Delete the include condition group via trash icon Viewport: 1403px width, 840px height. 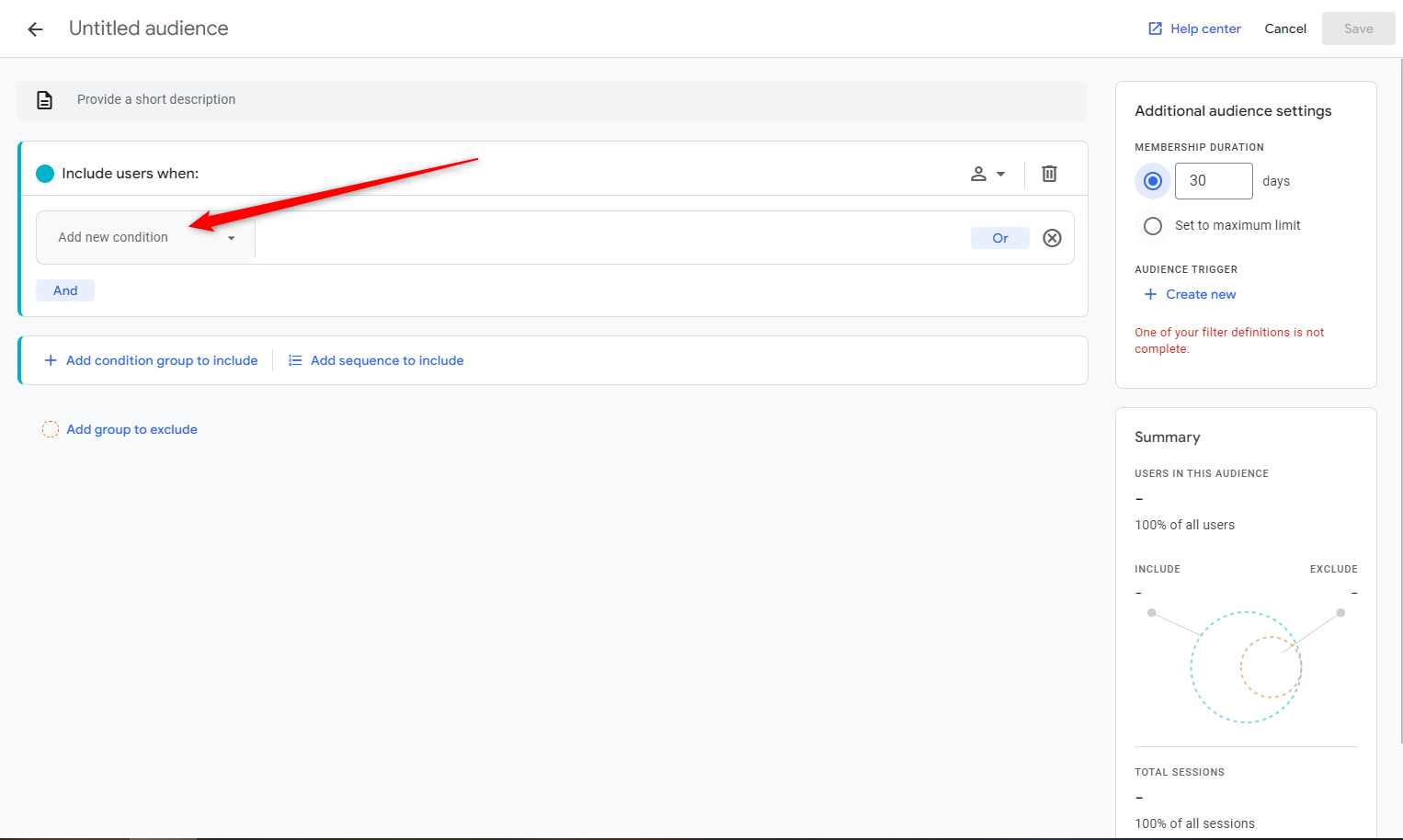tap(1049, 174)
